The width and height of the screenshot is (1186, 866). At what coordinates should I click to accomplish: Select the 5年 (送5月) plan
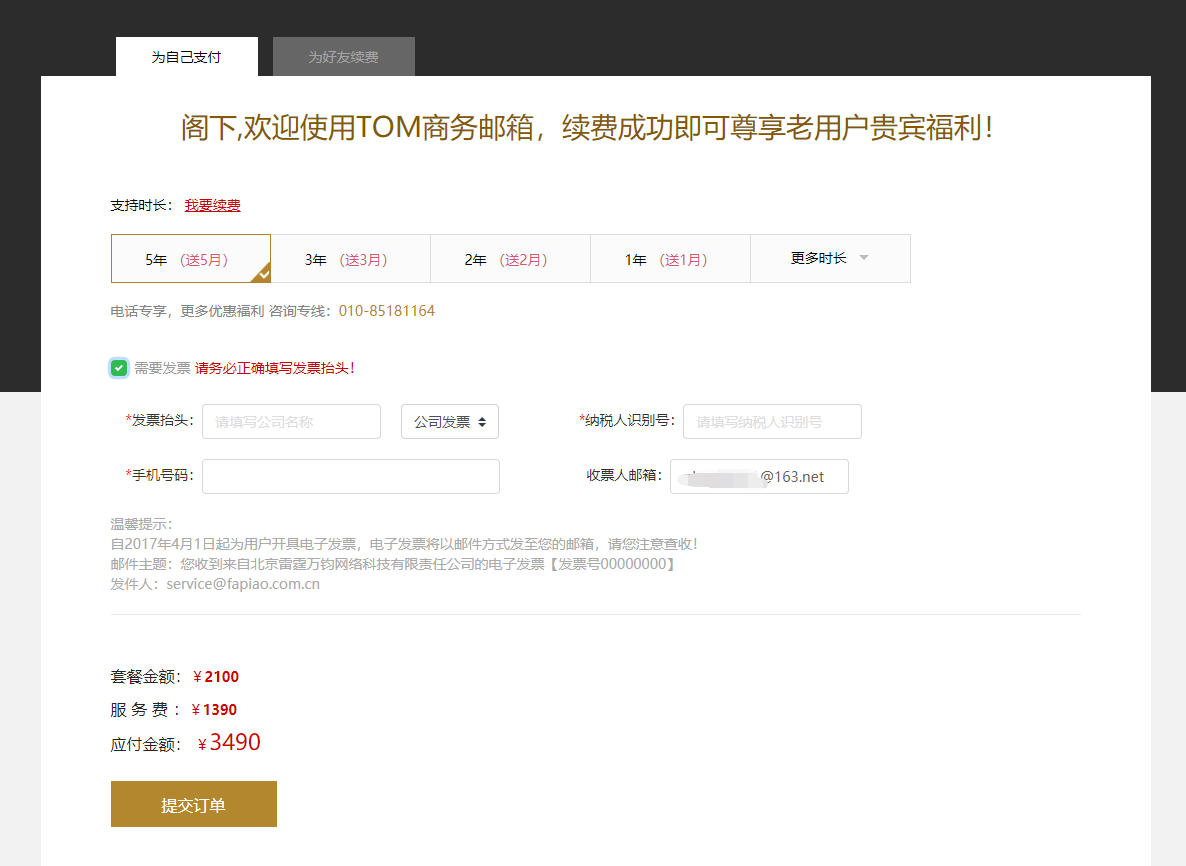pos(191,259)
